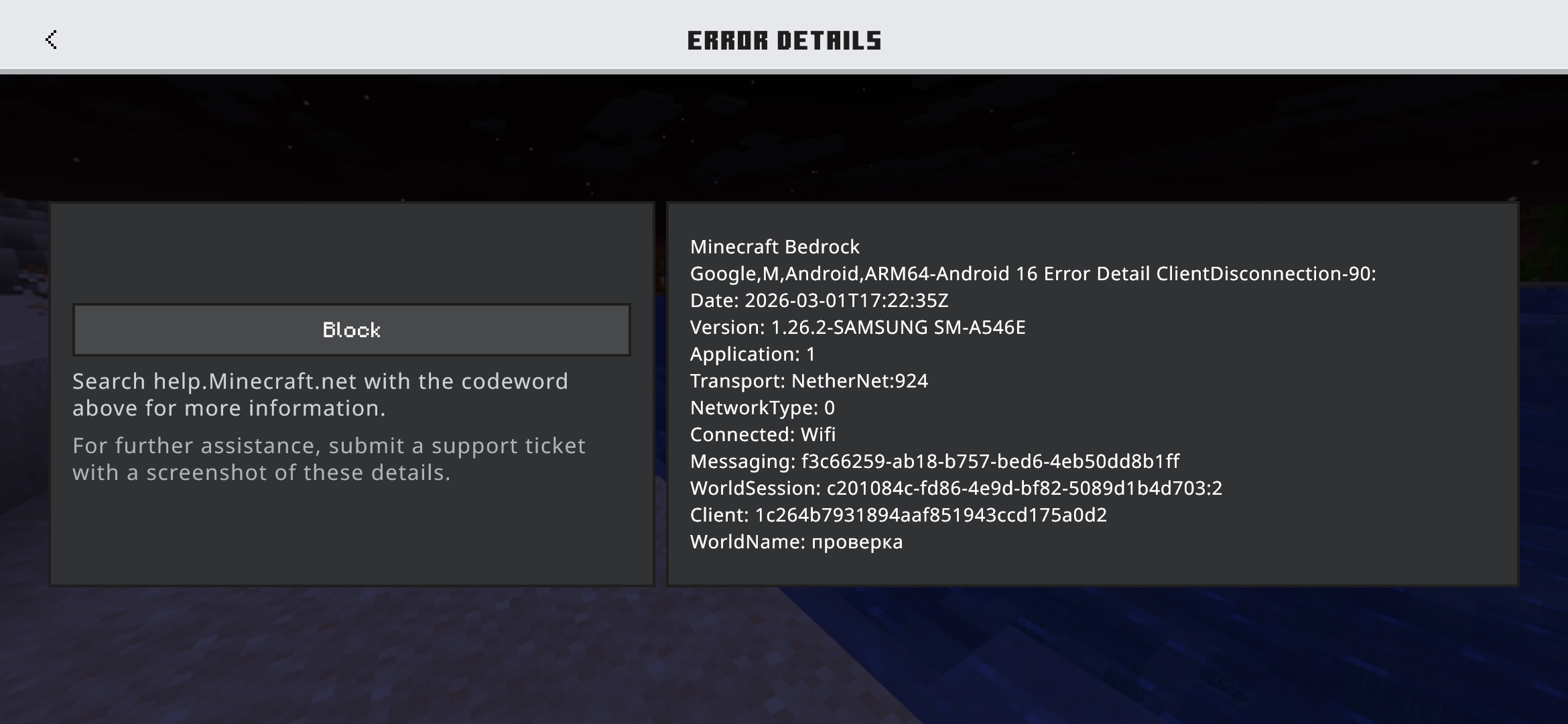Select the Messaging ID line
1568x724 pixels.
coord(935,461)
